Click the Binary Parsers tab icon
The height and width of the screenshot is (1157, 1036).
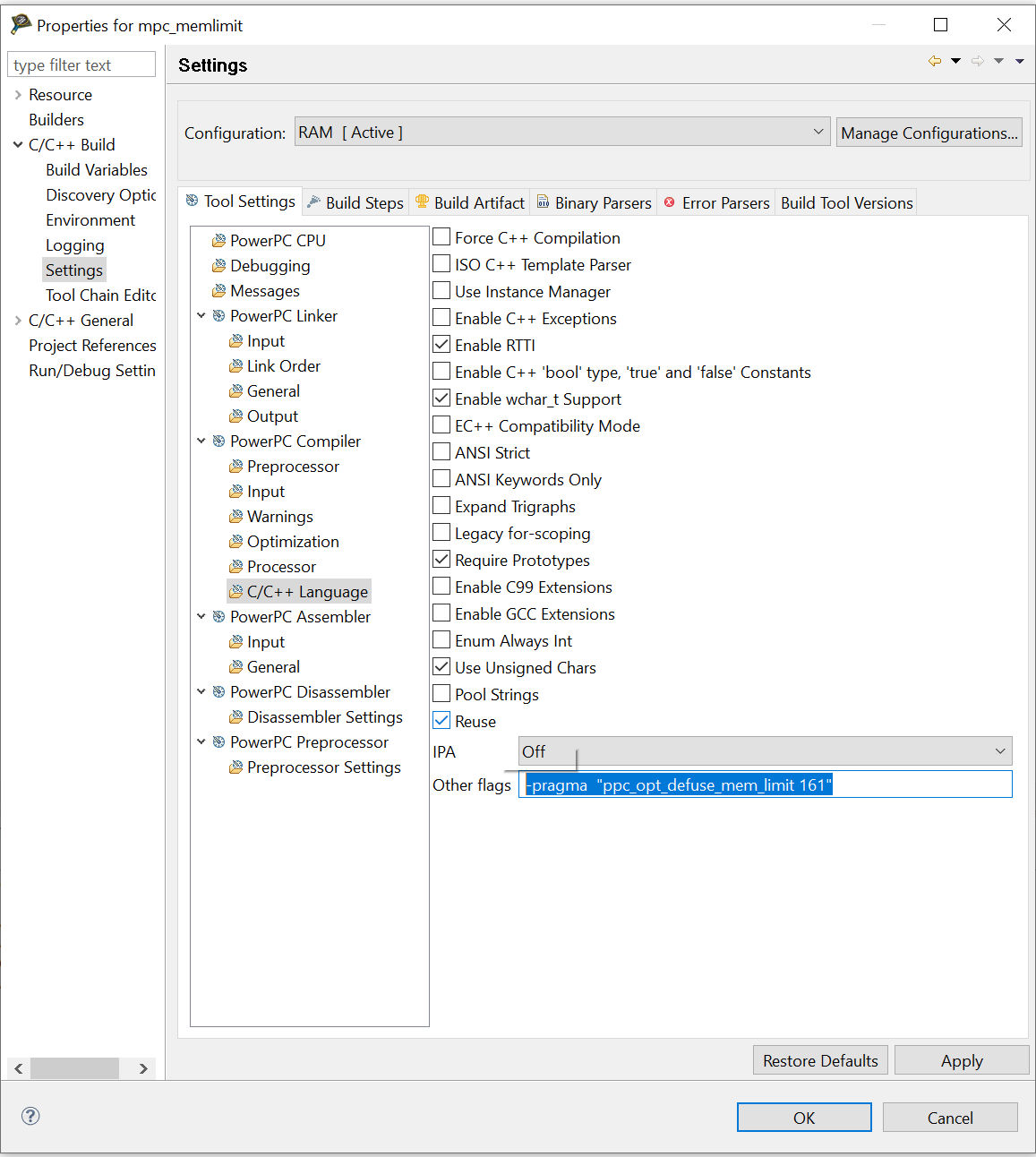(x=544, y=202)
